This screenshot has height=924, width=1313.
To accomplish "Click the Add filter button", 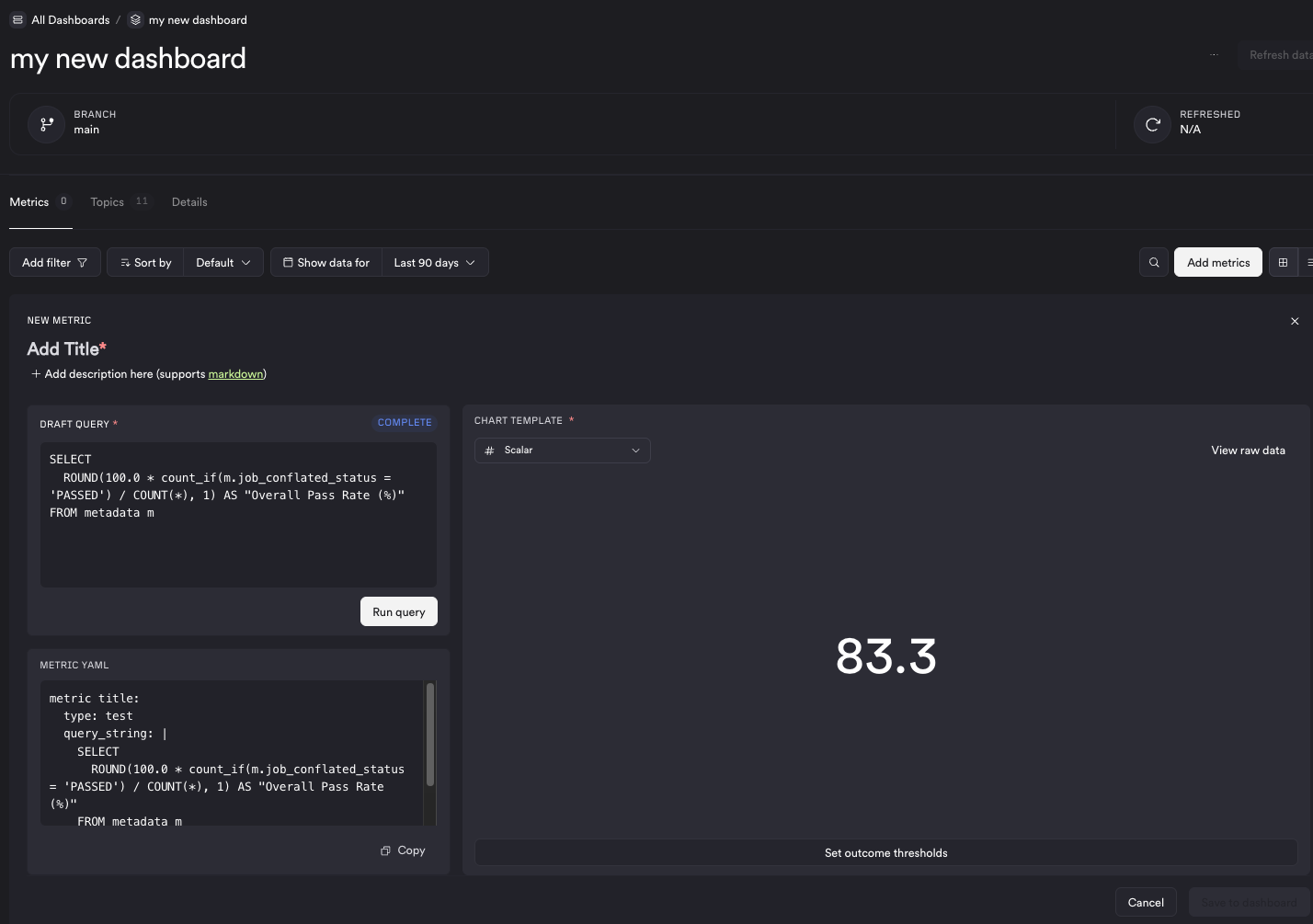I will (x=55, y=262).
